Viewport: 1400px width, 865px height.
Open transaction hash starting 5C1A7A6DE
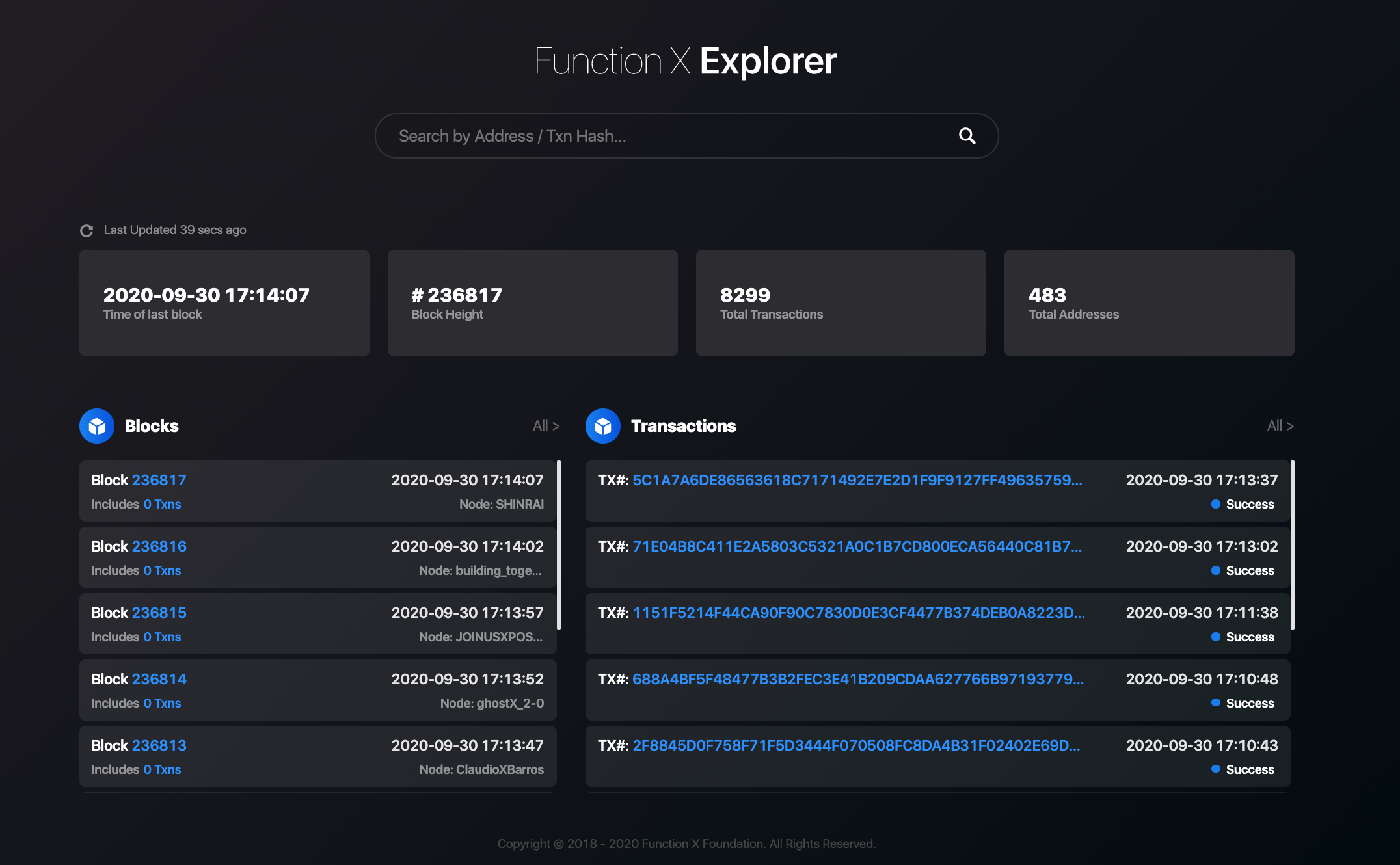857,480
